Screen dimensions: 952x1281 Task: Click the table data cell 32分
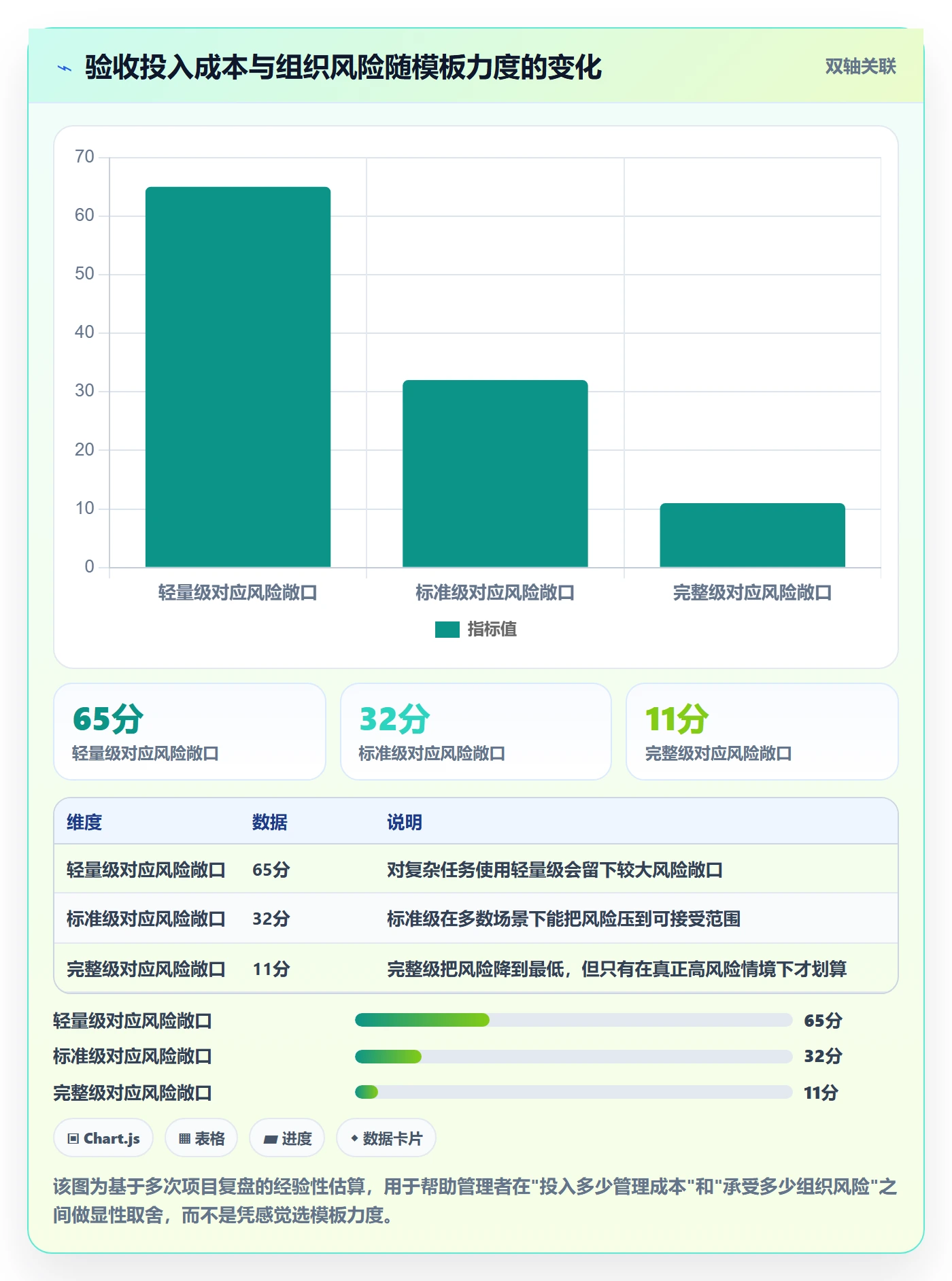271,919
